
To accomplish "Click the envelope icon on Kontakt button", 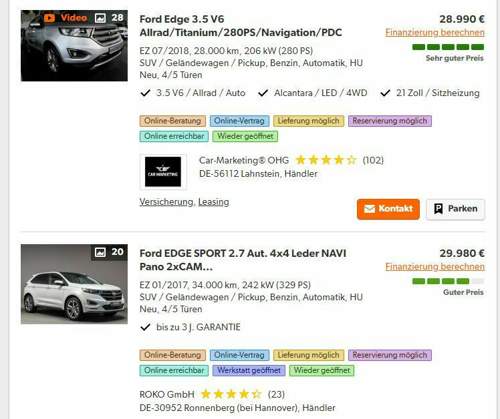I will 369,209.
